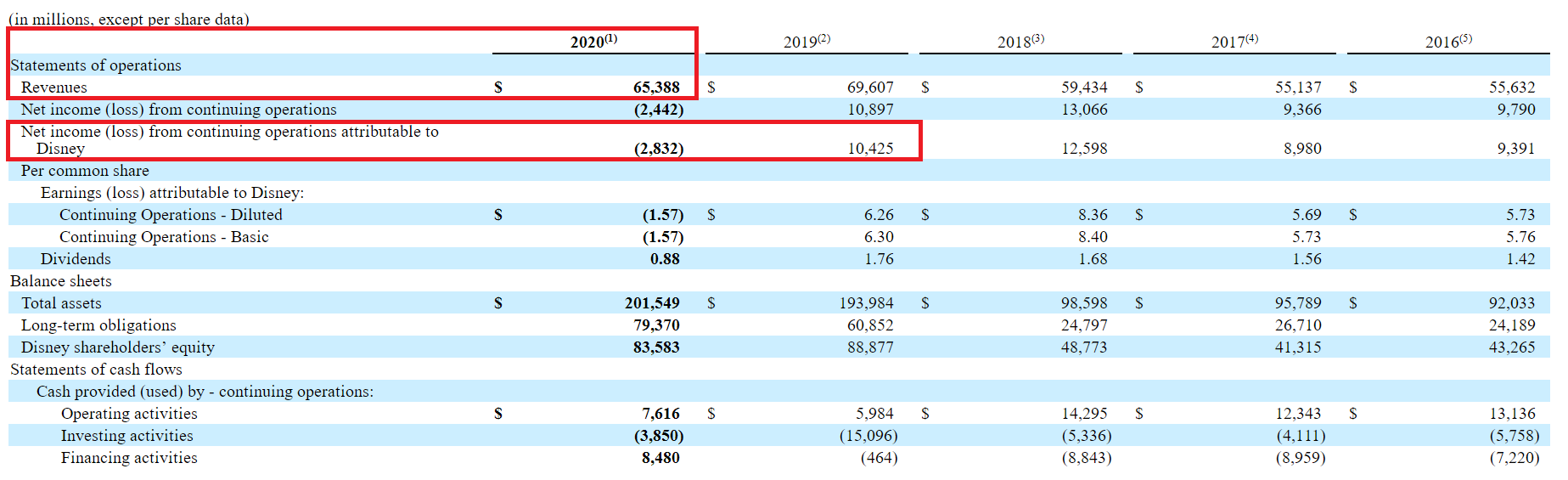
Task: Select 2018 total assets 98,598
Action: (x=1084, y=303)
